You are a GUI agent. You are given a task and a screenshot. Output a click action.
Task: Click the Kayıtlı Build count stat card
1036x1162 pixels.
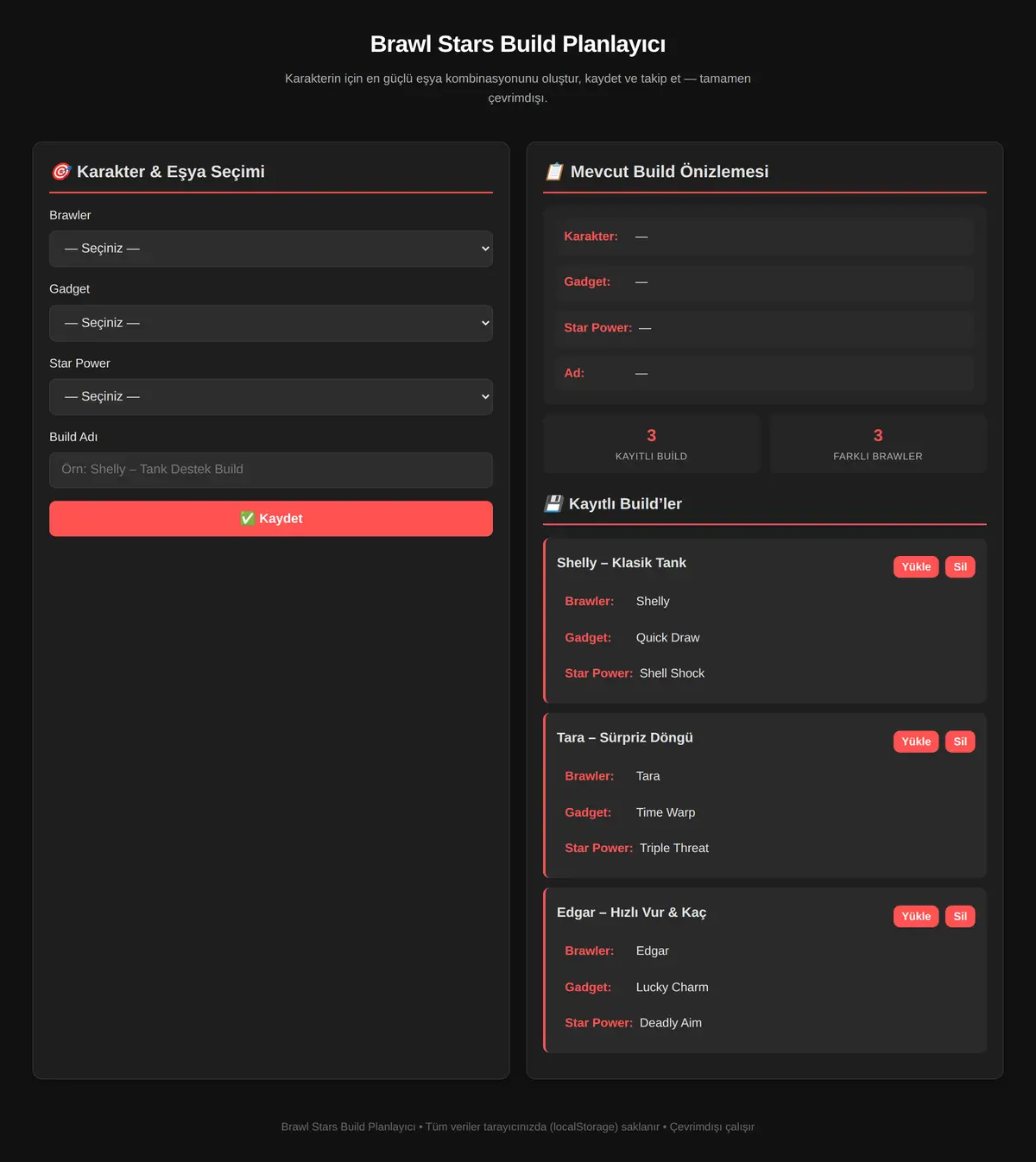651,444
